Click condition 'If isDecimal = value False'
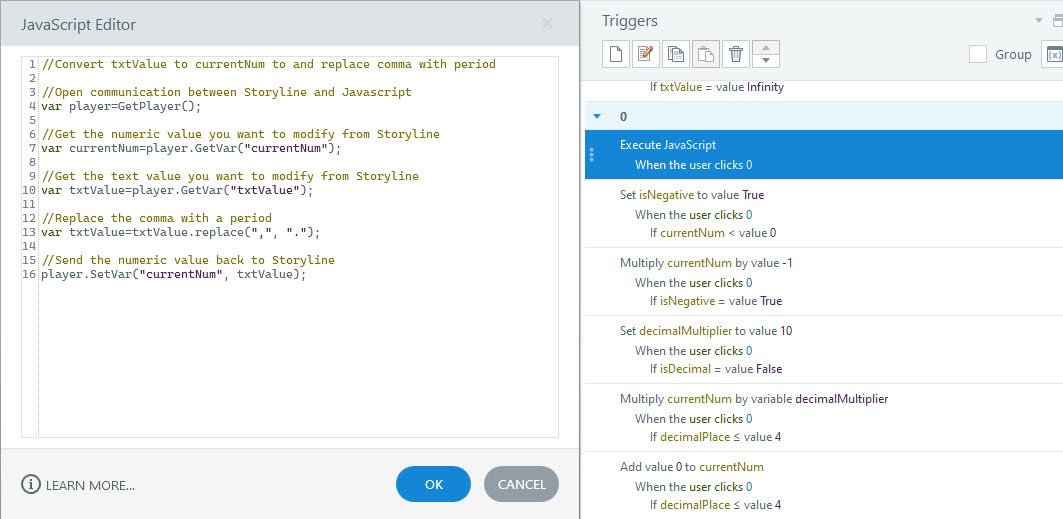Image resolution: width=1063 pixels, height=519 pixels. 716,369
